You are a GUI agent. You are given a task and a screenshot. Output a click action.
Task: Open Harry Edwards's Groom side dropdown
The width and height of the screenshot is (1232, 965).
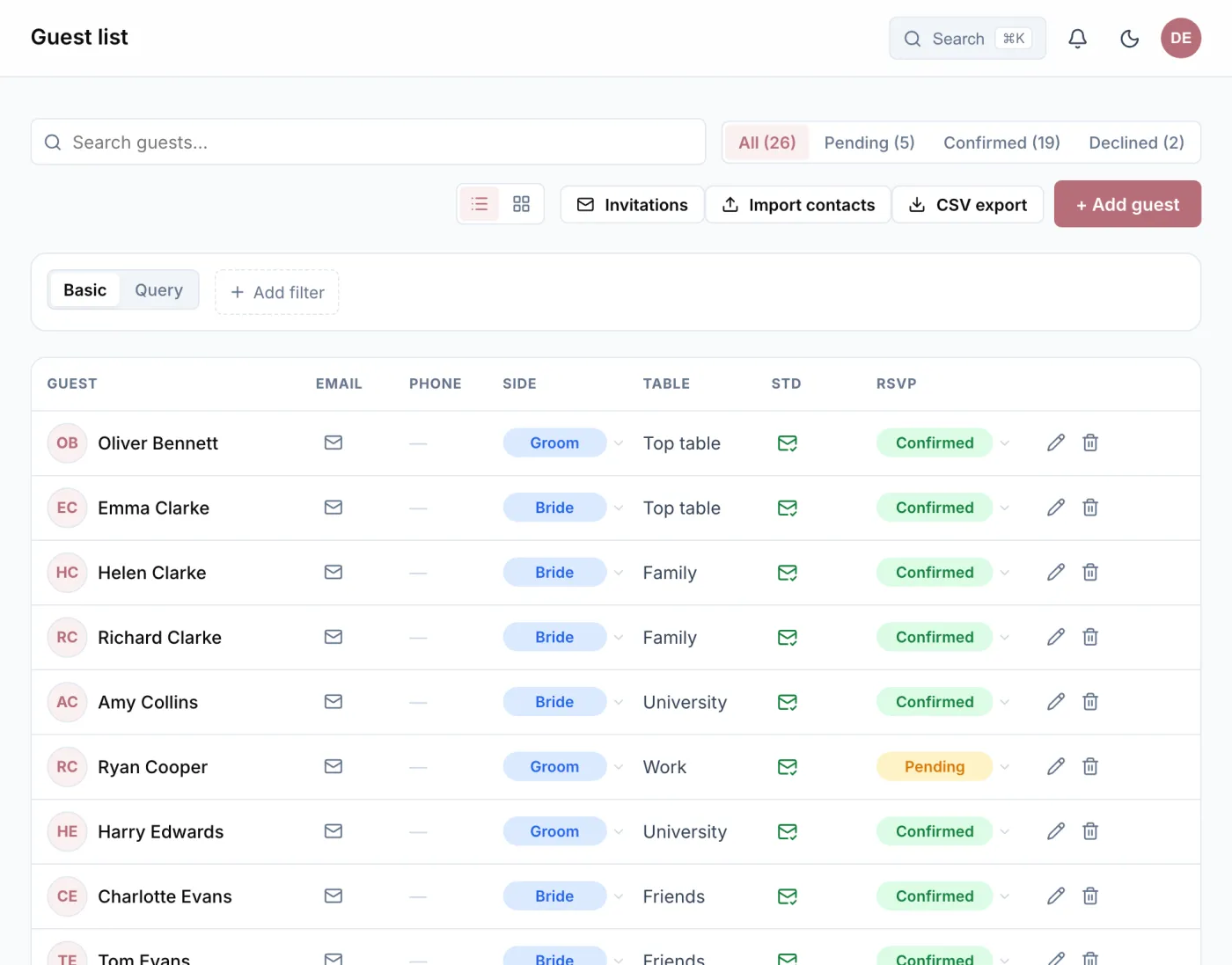(x=564, y=831)
